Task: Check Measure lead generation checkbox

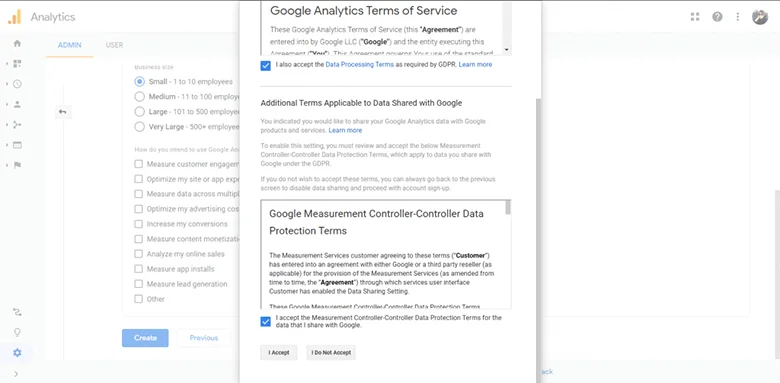Action: point(139,284)
